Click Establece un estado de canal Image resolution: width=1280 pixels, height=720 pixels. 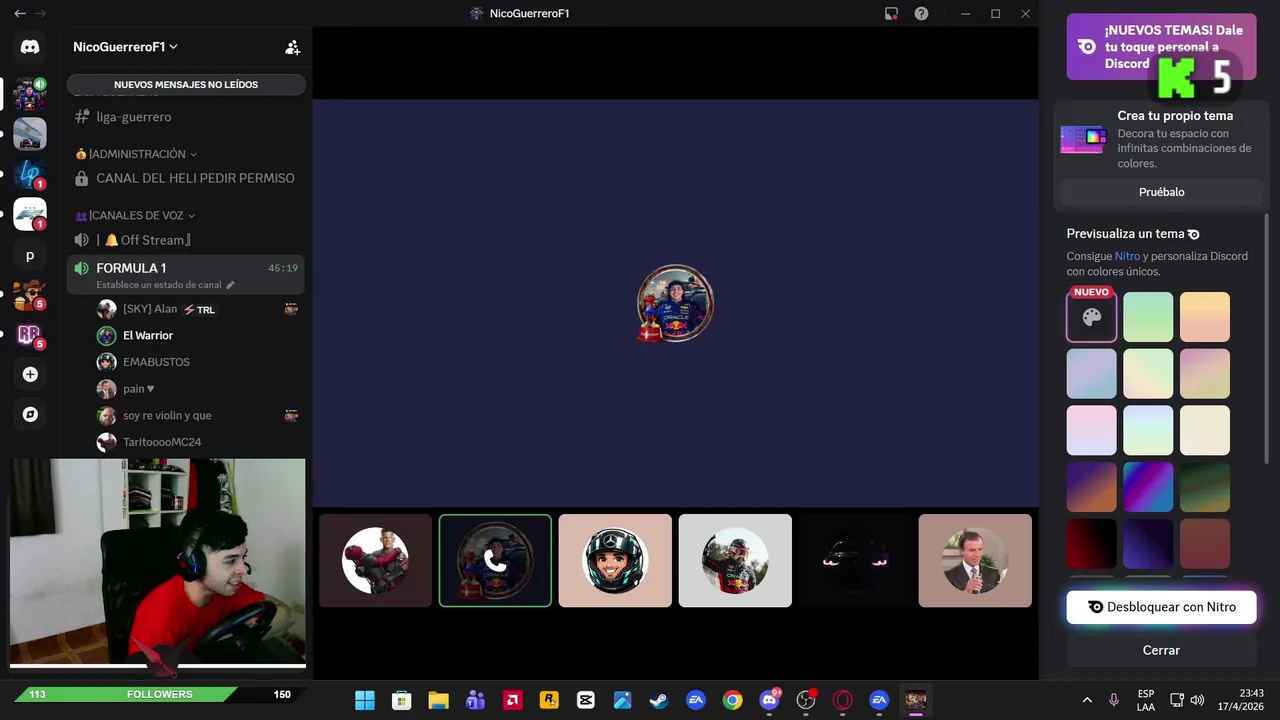159,285
